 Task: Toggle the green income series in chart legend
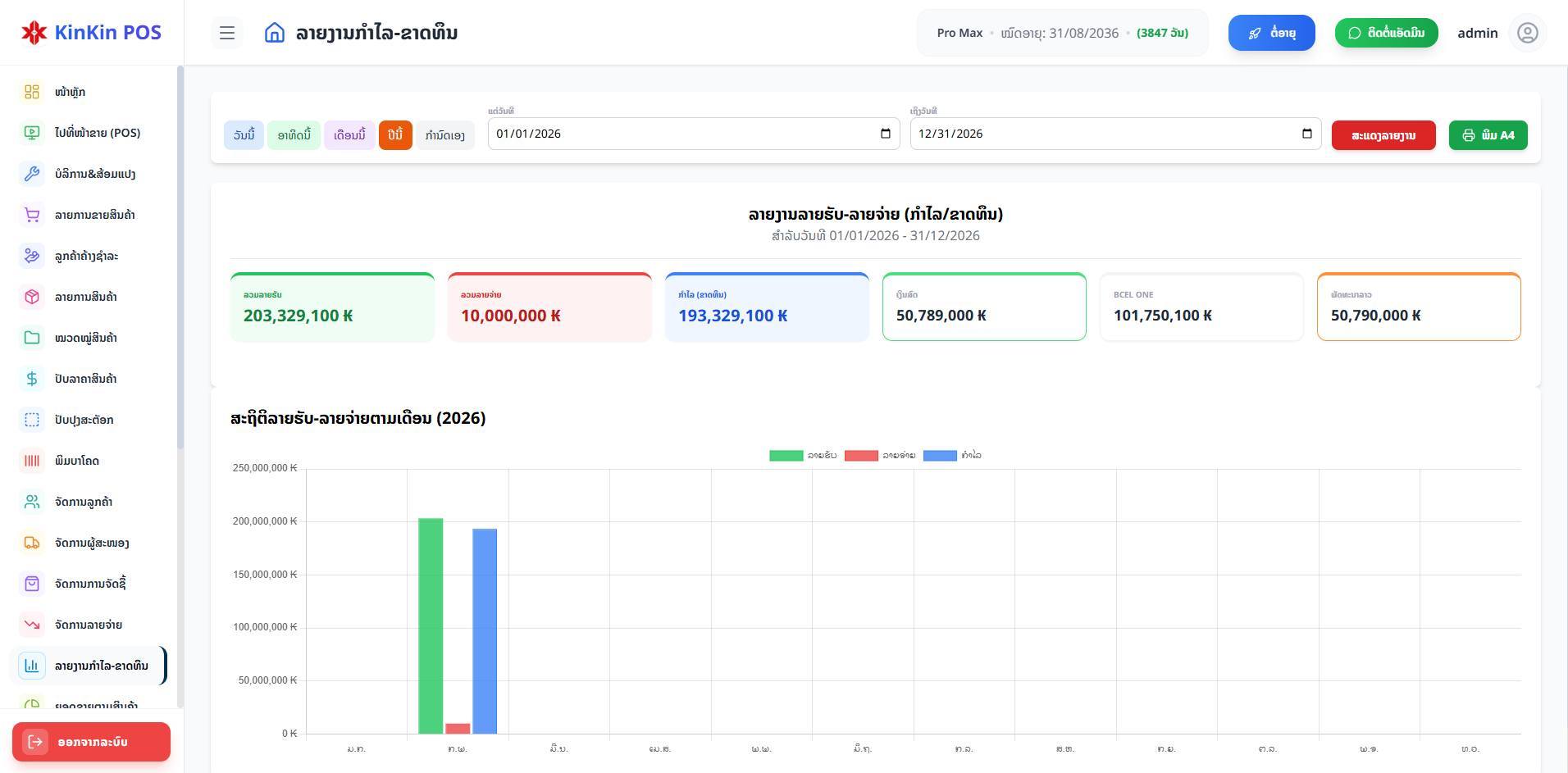(x=786, y=456)
